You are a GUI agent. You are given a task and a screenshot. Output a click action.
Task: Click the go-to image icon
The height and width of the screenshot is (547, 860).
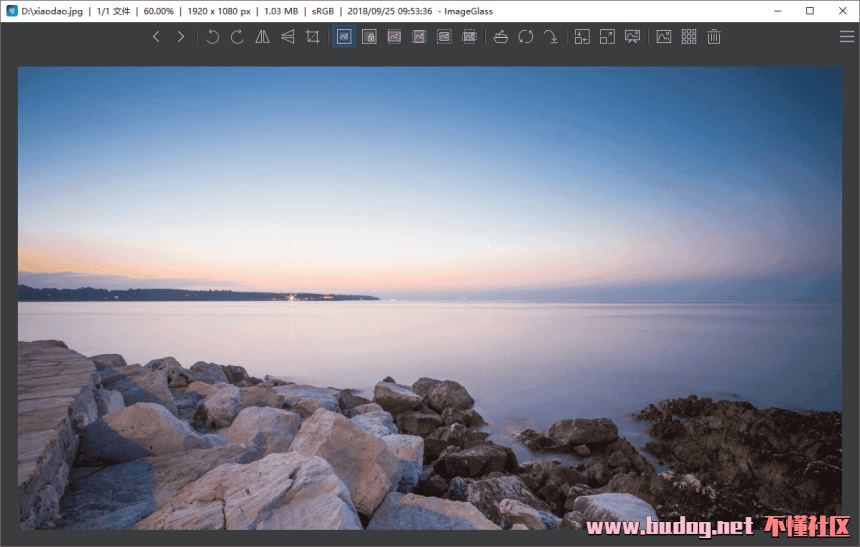550,37
